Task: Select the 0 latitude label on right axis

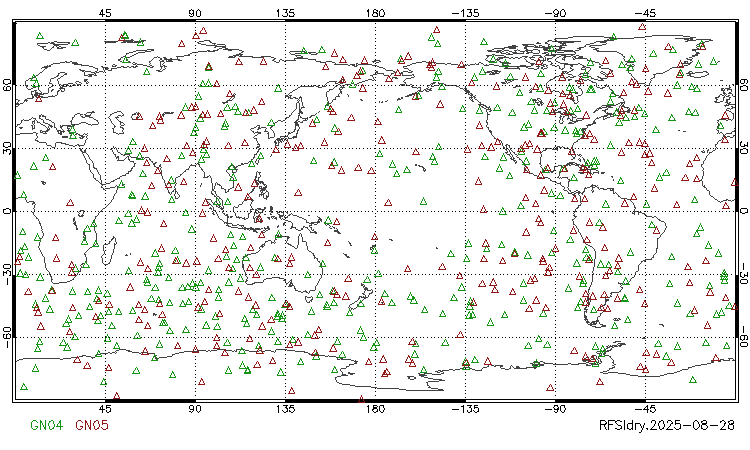Action: [x=743, y=211]
